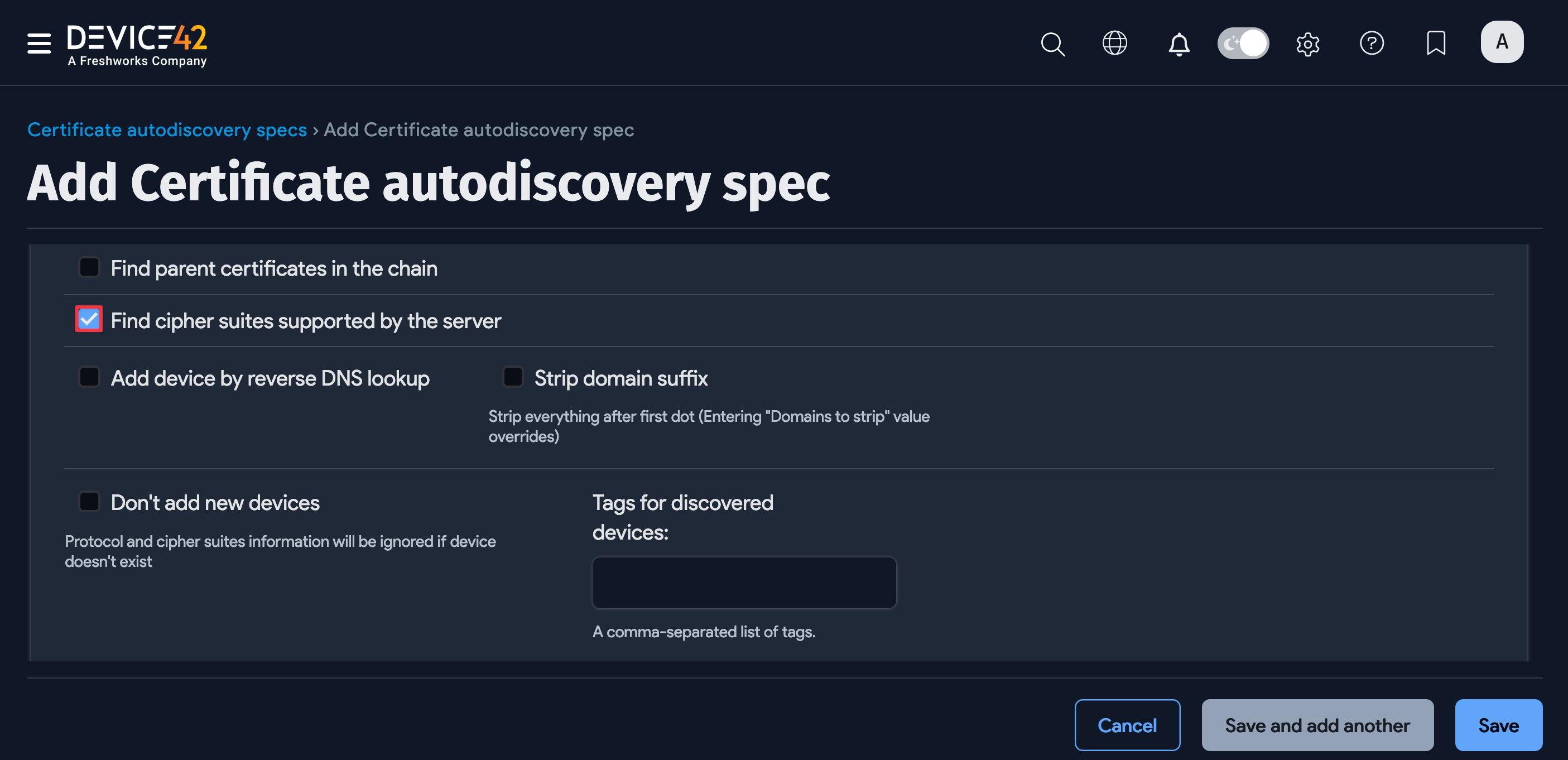Open the help question mark menu
The width and height of the screenshot is (1568, 760).
[x=1372, y=43]
